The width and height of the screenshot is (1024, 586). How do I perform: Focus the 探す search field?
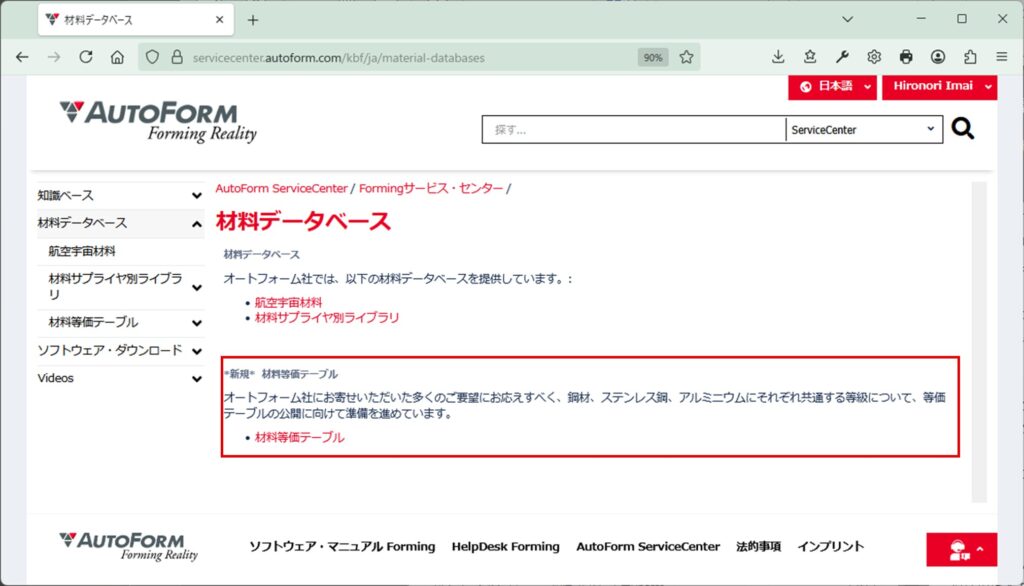633,130
